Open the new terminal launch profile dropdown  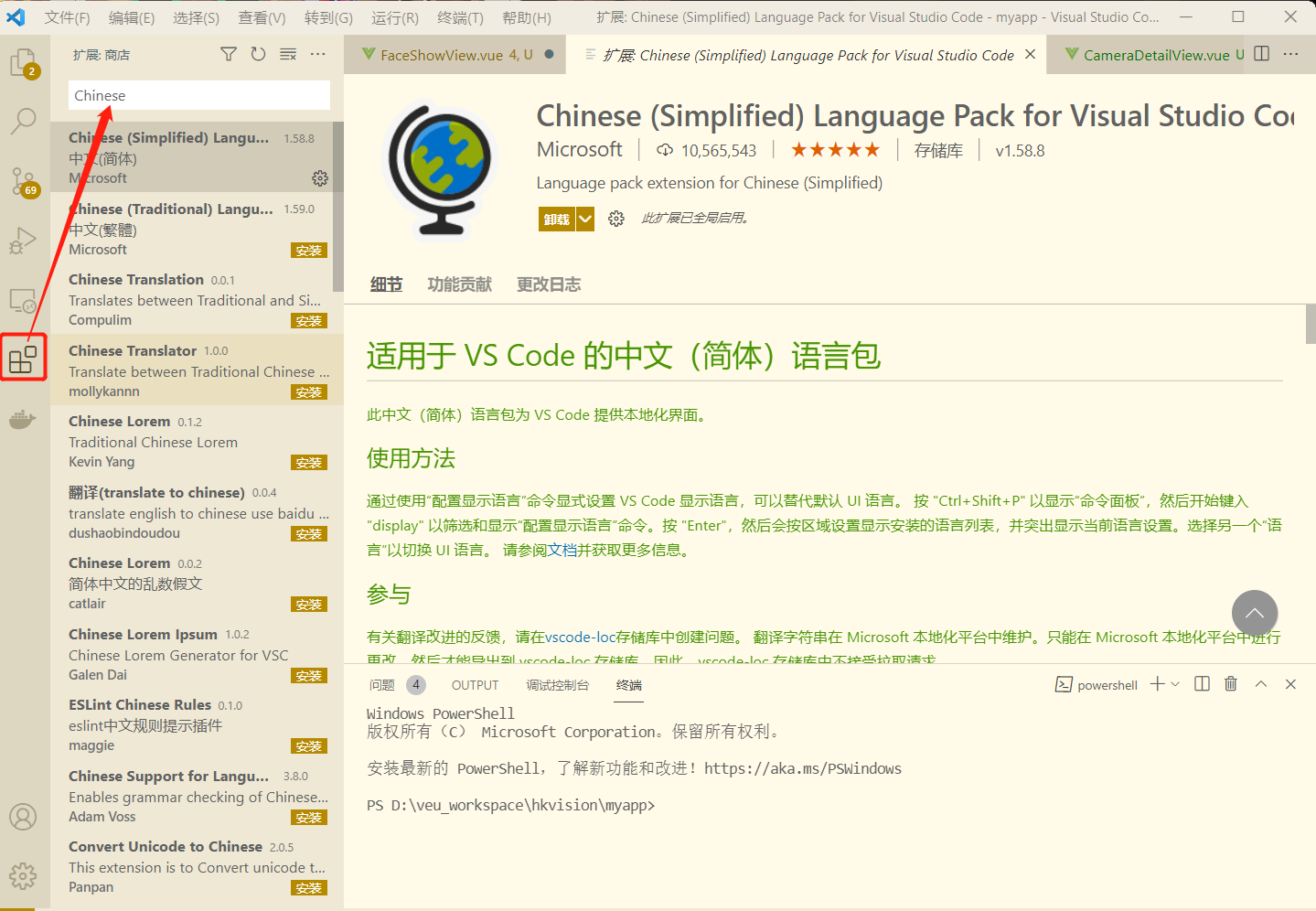(x=1175, y=684)
